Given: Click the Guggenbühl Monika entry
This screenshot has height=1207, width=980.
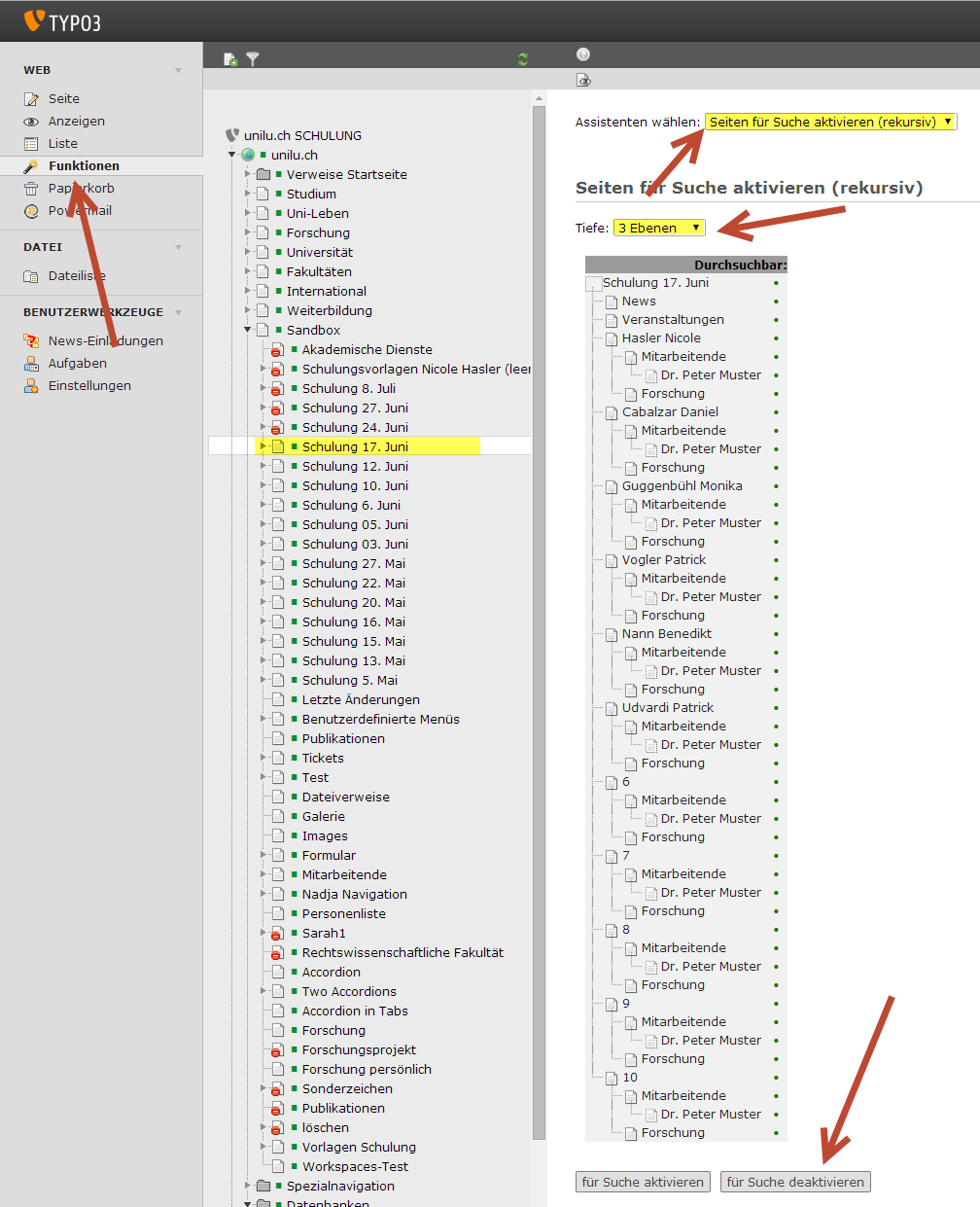Looking at the screenshot, I should tap(682, 486).
